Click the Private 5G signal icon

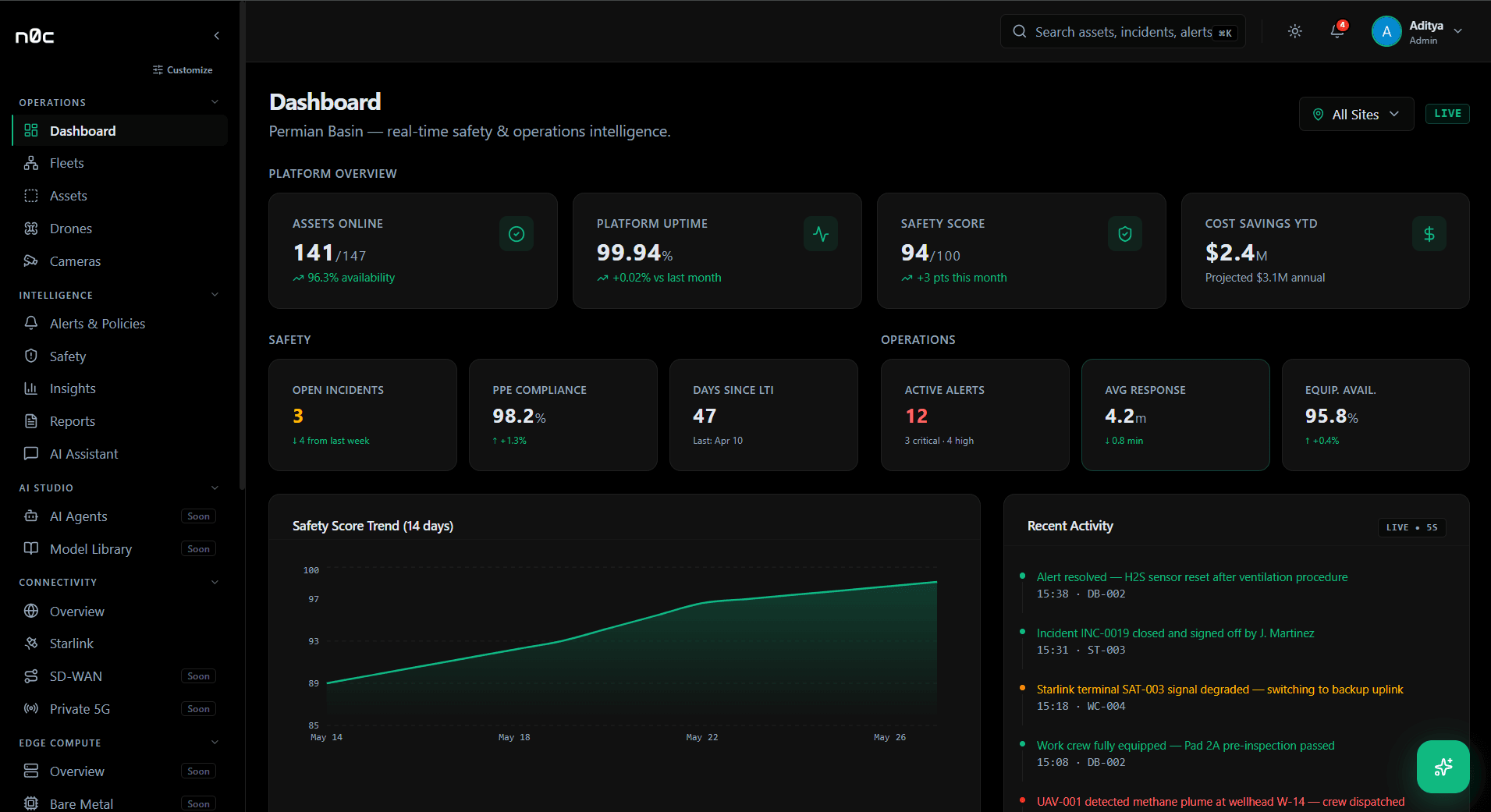click(x=31, y=708)
